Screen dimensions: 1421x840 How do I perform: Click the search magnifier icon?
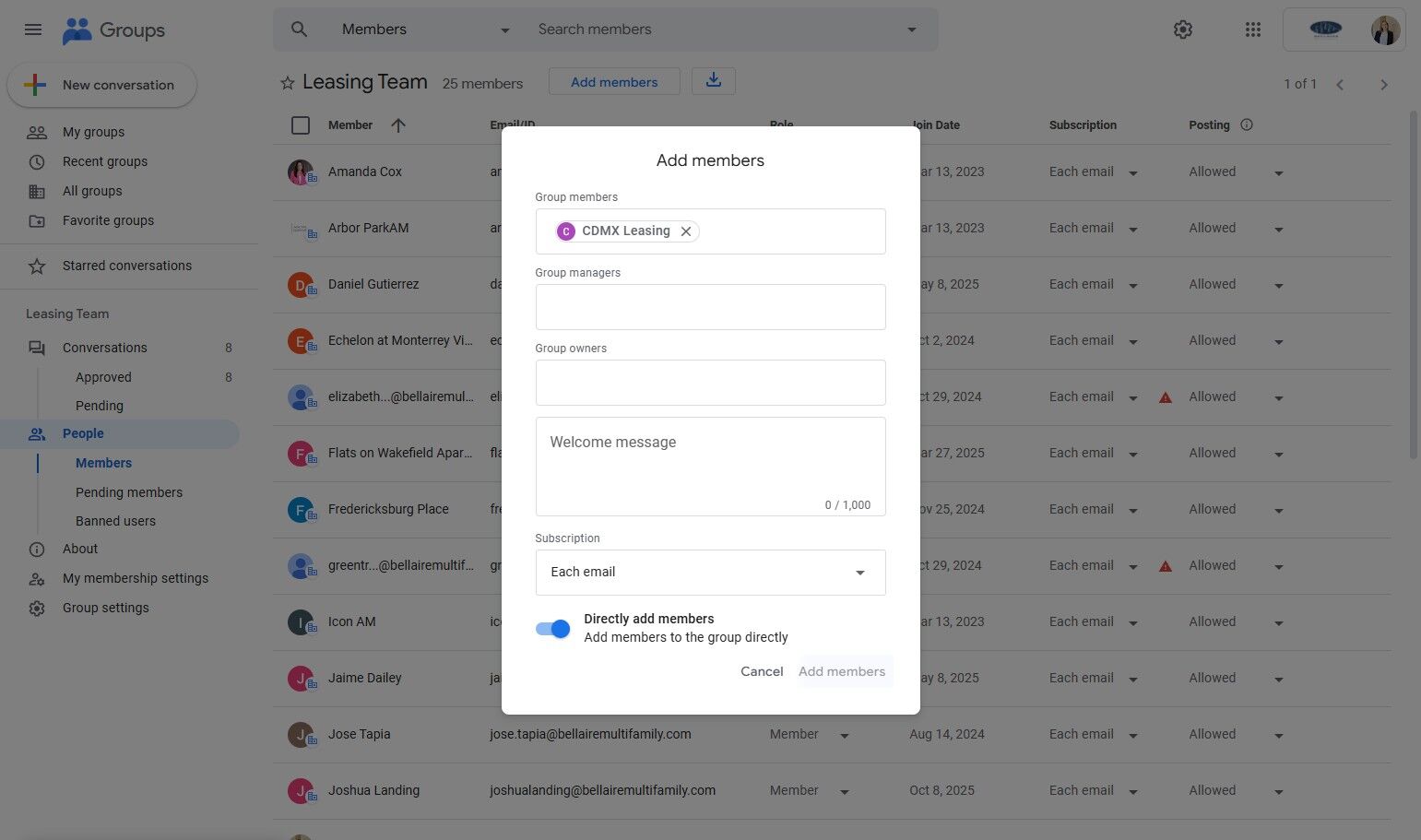[299, 30]
